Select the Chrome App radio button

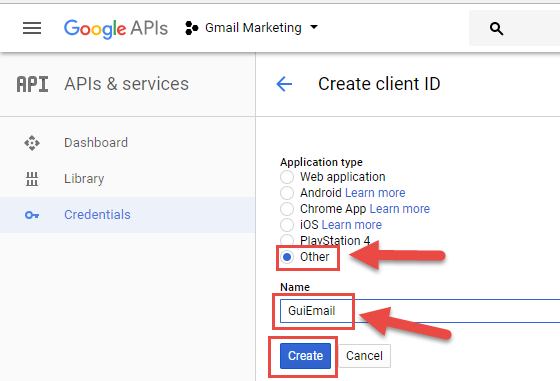click(287, 209)
